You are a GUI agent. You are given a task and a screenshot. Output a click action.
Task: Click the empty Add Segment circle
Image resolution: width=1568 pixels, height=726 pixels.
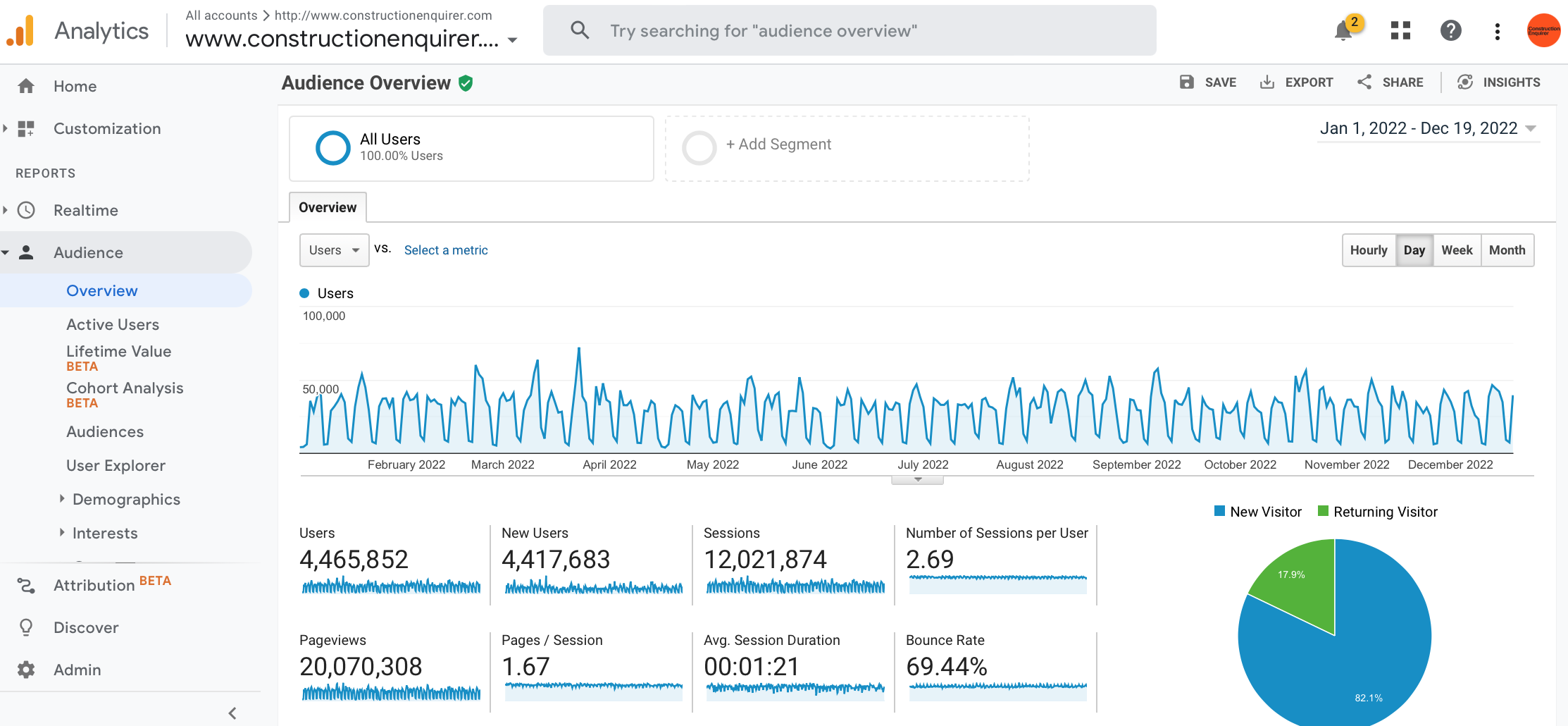click(x=699, y=148)
